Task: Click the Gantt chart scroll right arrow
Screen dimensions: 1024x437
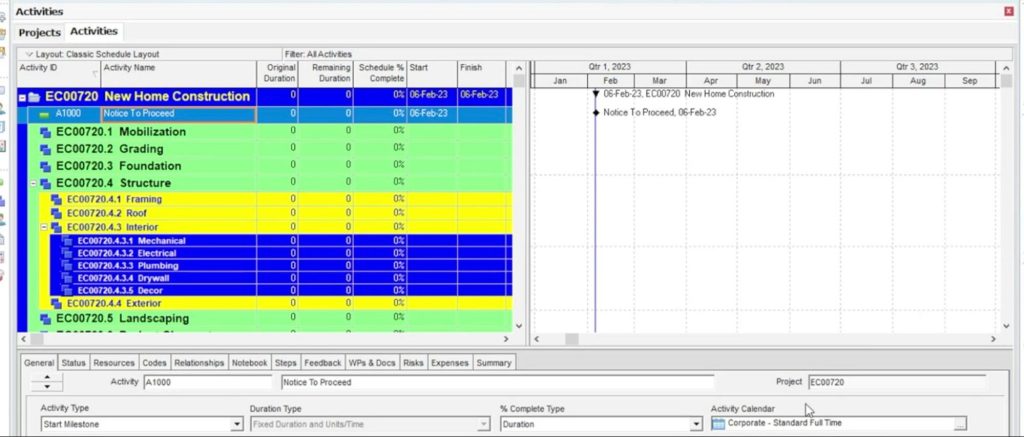Action: [993, 339]
